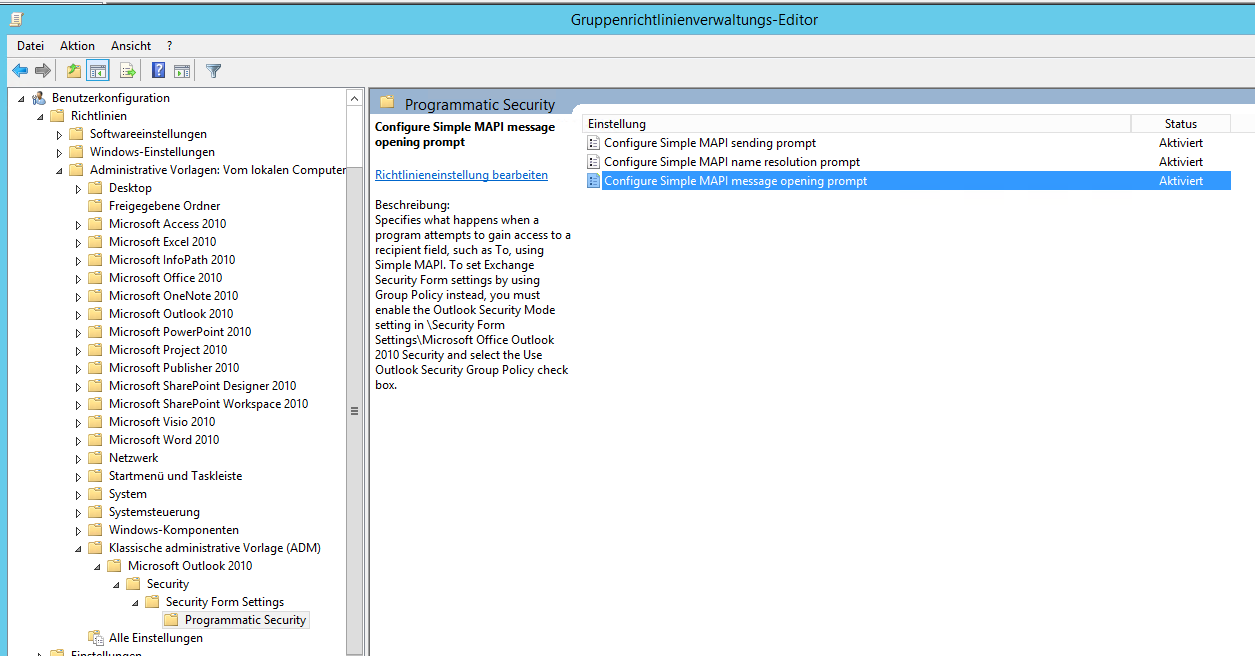Viewport: 1255px width, 656px height.
Task: Click the Forward arrow in toolbar
Action: [x=43, y=71]
